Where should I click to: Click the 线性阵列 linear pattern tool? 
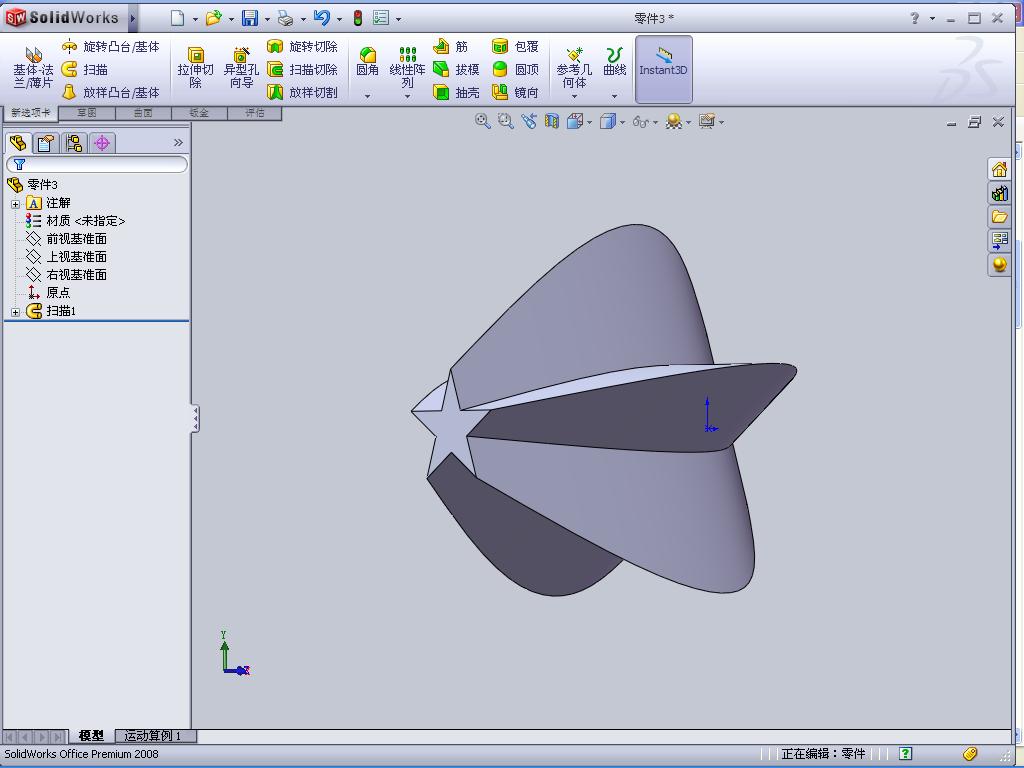(x=408, y=68)
